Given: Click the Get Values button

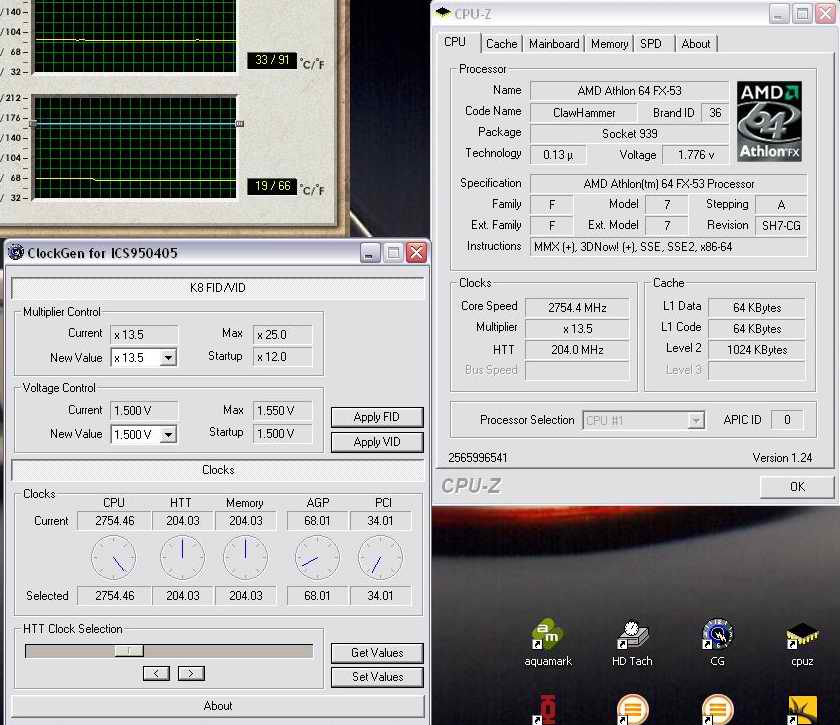Looking at the screenshot, I should [x=377, y=653].
